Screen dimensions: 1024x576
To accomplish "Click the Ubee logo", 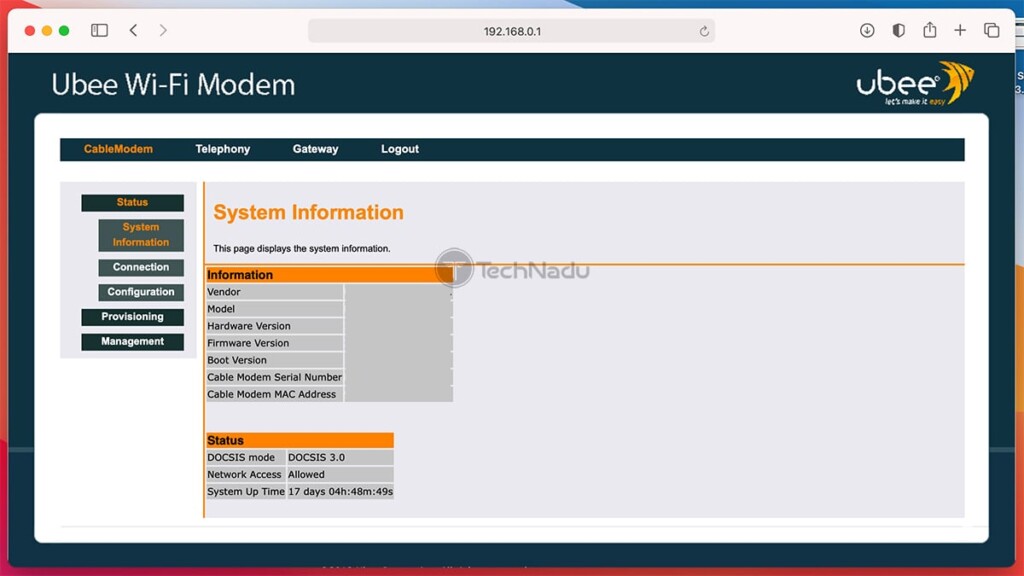I will 915,84.
